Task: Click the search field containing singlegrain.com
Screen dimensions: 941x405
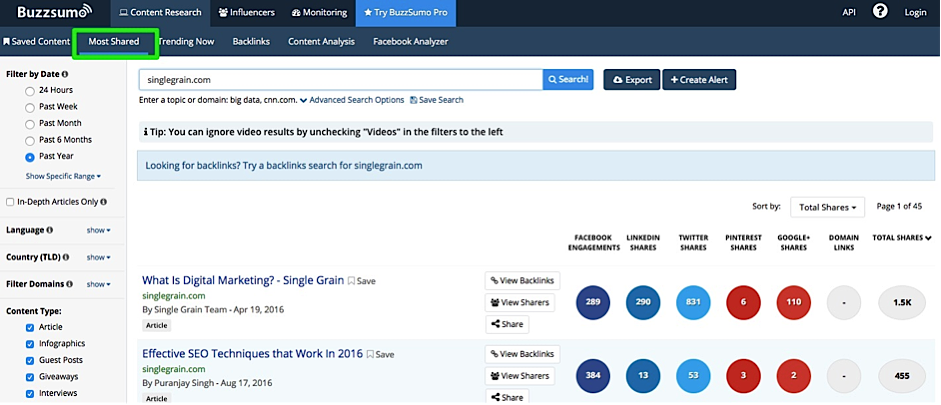Action: coord(340,79)
